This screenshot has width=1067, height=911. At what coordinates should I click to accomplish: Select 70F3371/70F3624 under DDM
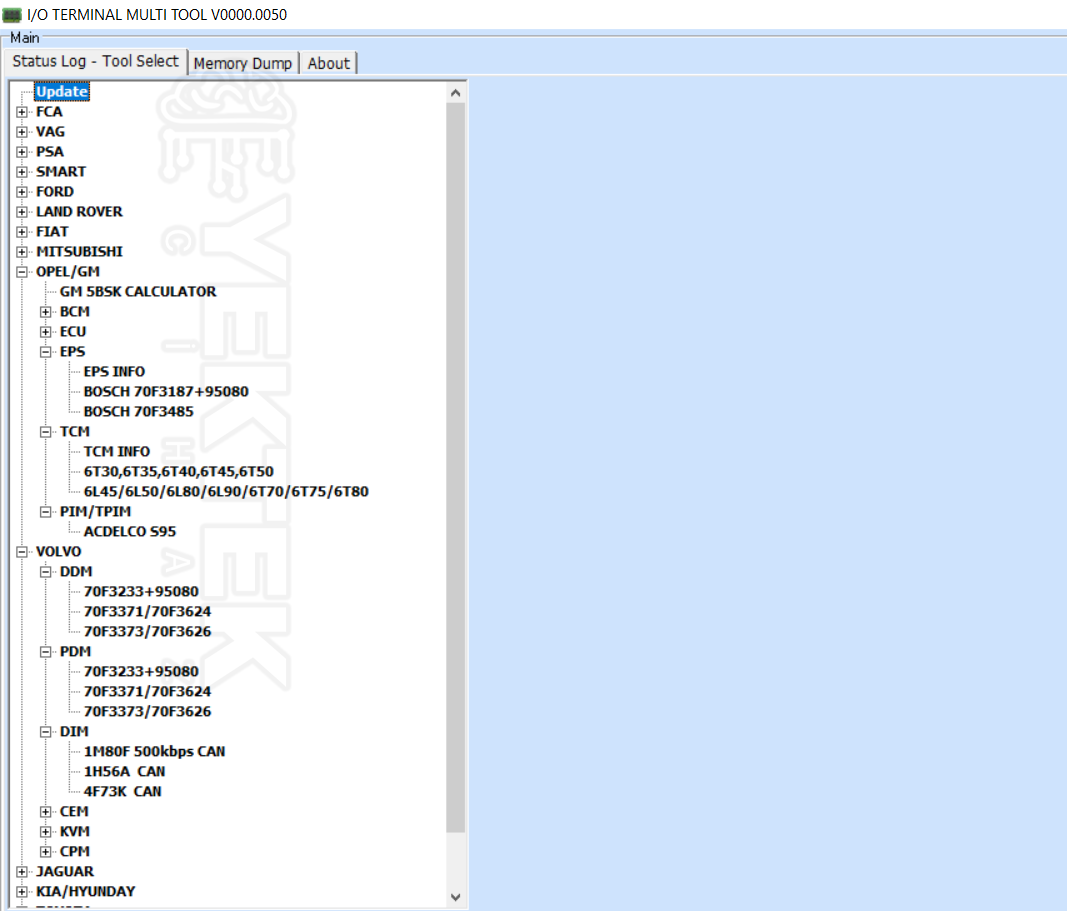(x=148, y=612)
